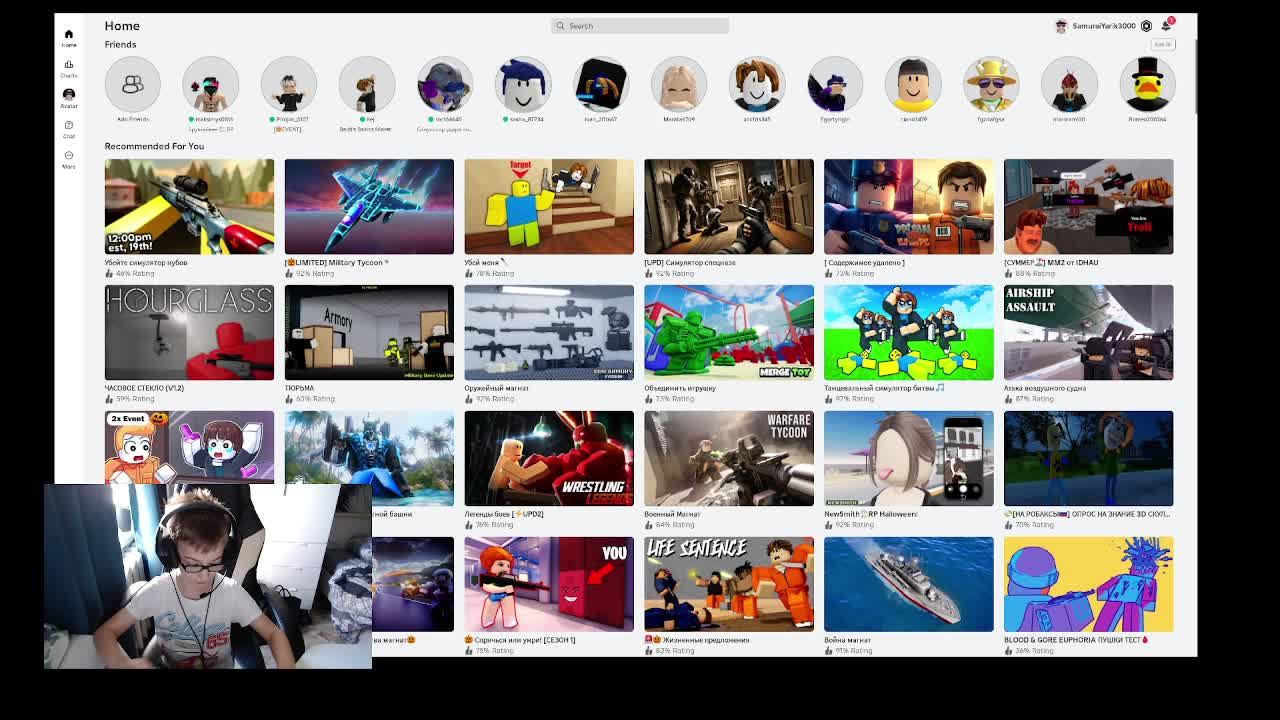The width and height of the screenshot is (1280, 720).
Task: Open the More sidebar menu
Action: click(x=69, y=159)
